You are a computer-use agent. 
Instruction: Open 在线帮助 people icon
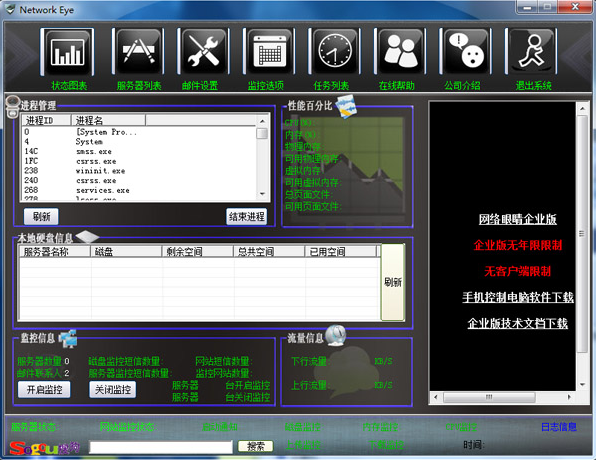point(400,52)
